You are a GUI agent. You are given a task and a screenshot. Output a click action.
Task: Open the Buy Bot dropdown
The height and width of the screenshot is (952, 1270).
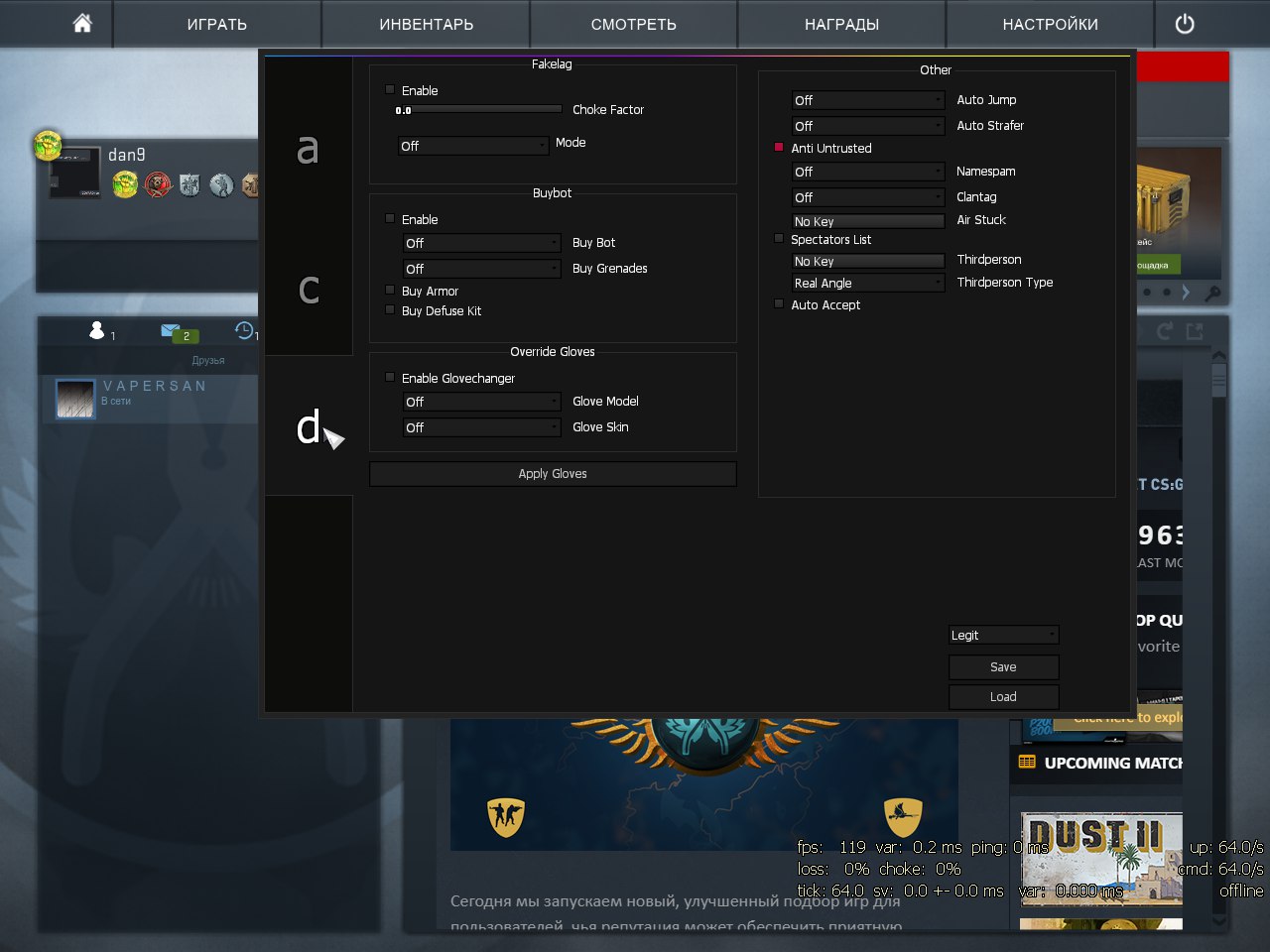[x=482, y=243]
